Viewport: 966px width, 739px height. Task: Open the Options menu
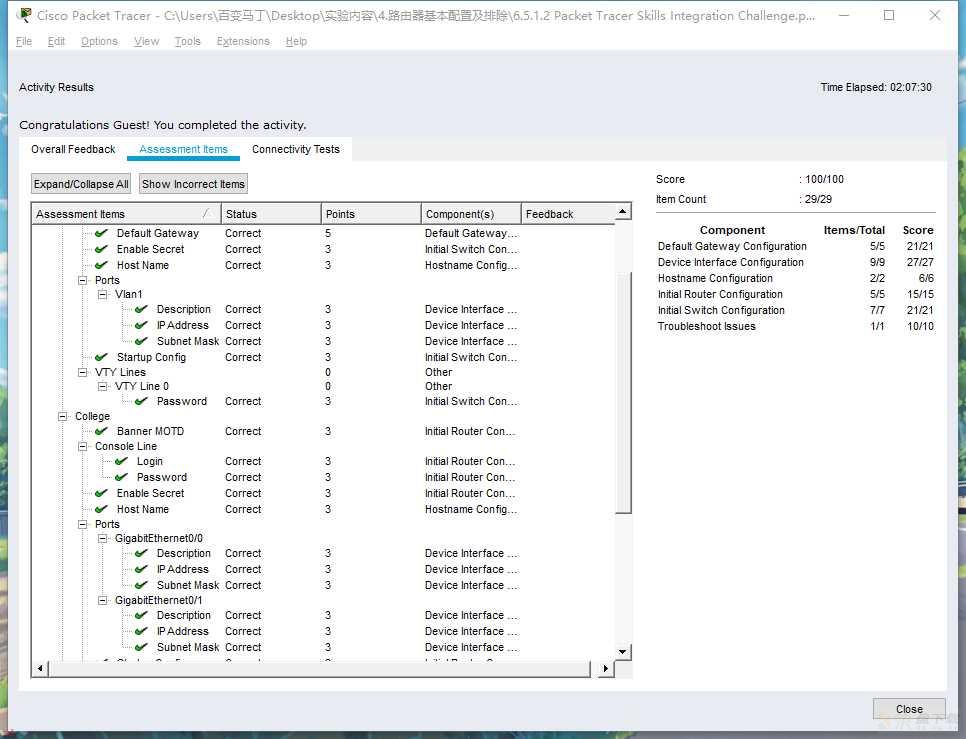99,41
